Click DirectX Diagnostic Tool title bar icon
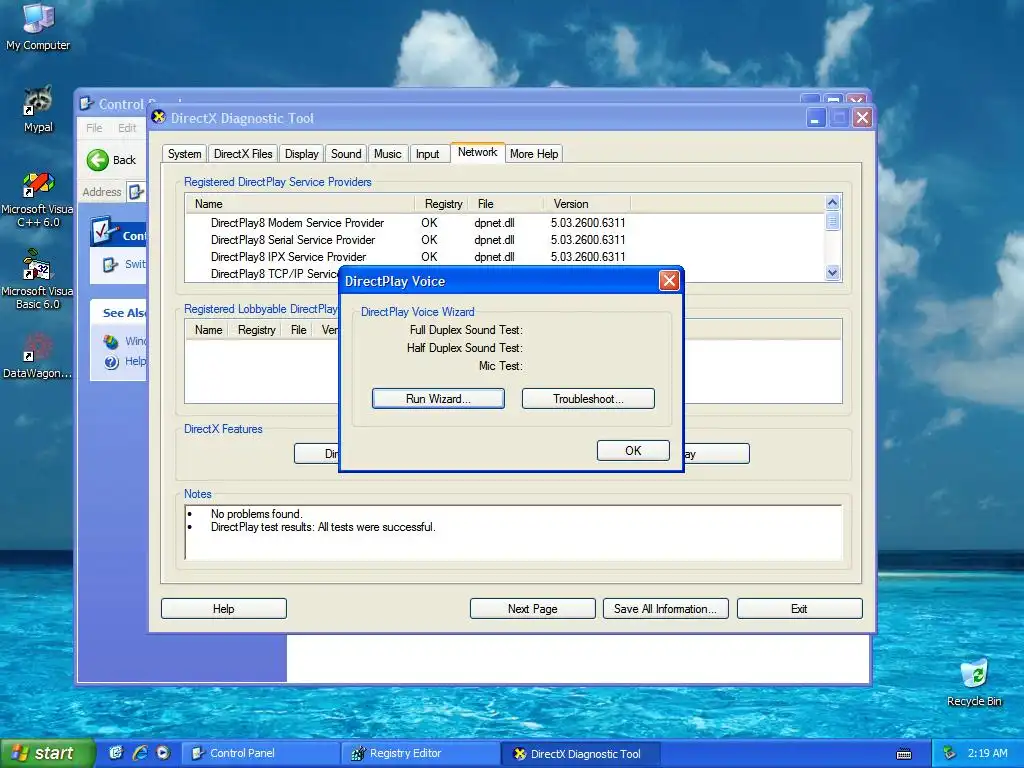 pos(158,117)
